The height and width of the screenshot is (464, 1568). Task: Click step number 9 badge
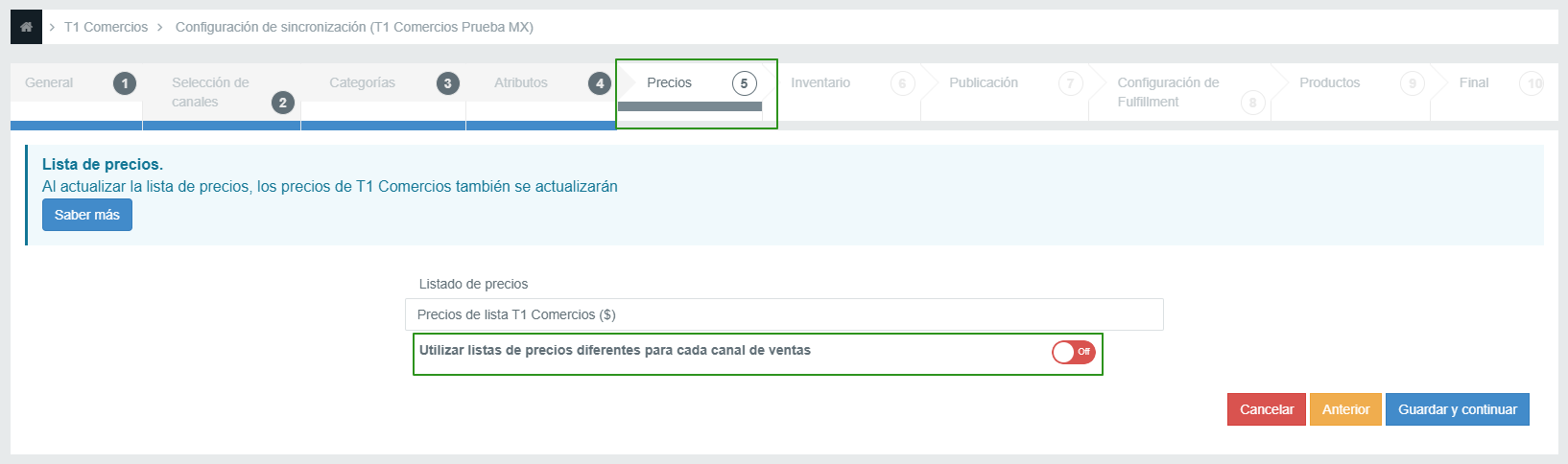[x=1412, y=83]
